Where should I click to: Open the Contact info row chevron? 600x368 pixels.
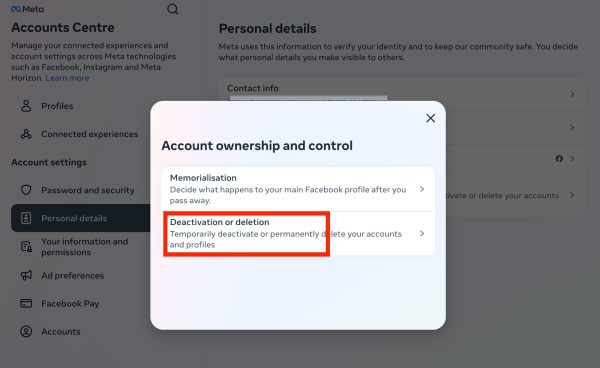(572, 94)
